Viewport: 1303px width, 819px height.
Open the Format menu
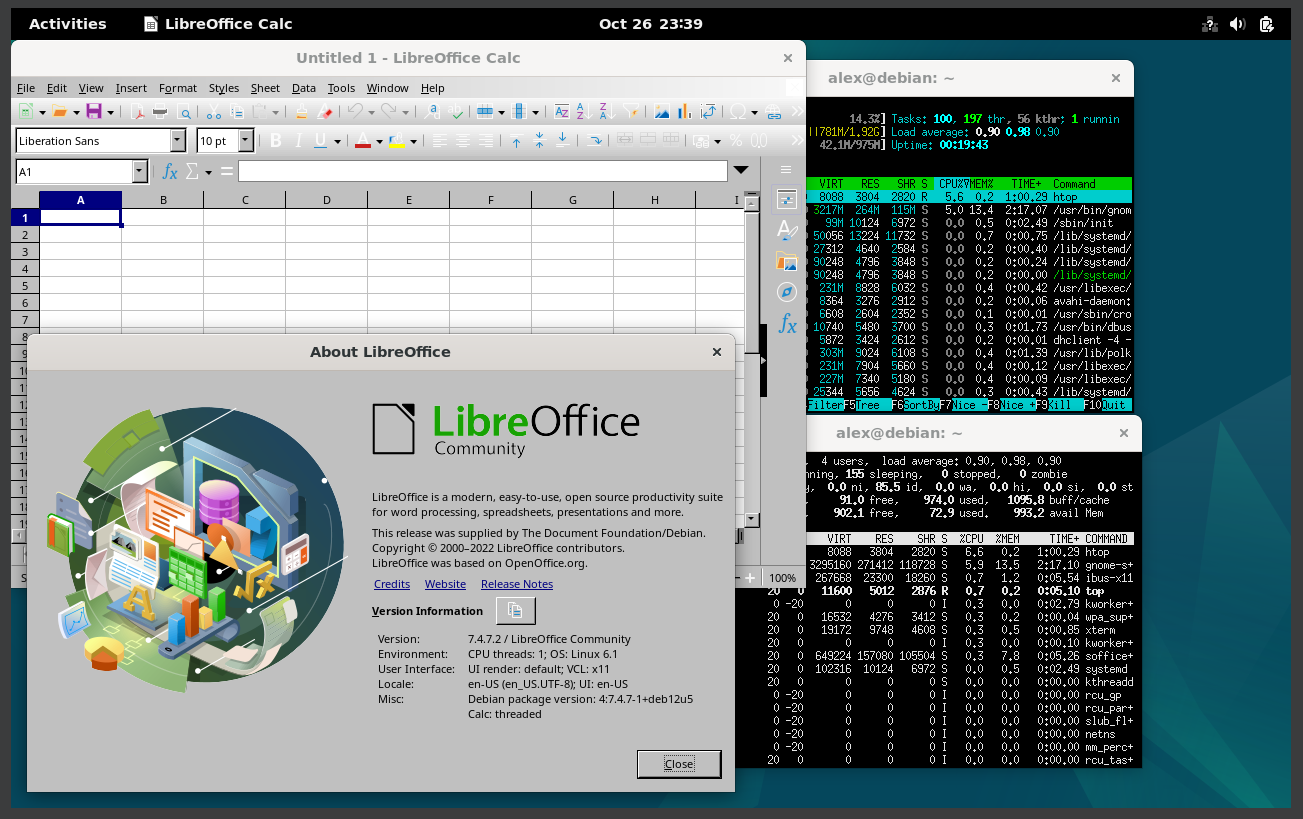[178, 88]
